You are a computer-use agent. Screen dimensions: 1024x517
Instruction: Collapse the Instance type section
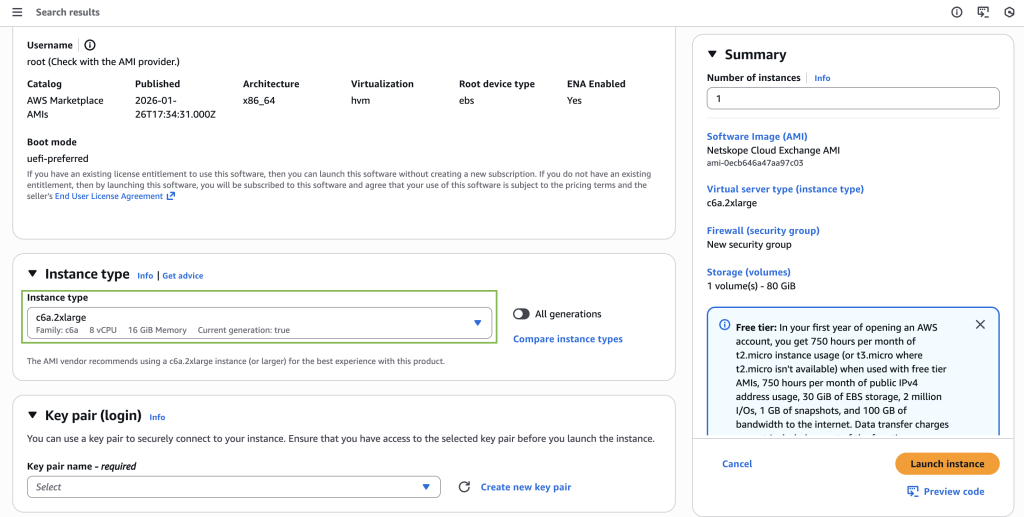(x=32, y=274)
